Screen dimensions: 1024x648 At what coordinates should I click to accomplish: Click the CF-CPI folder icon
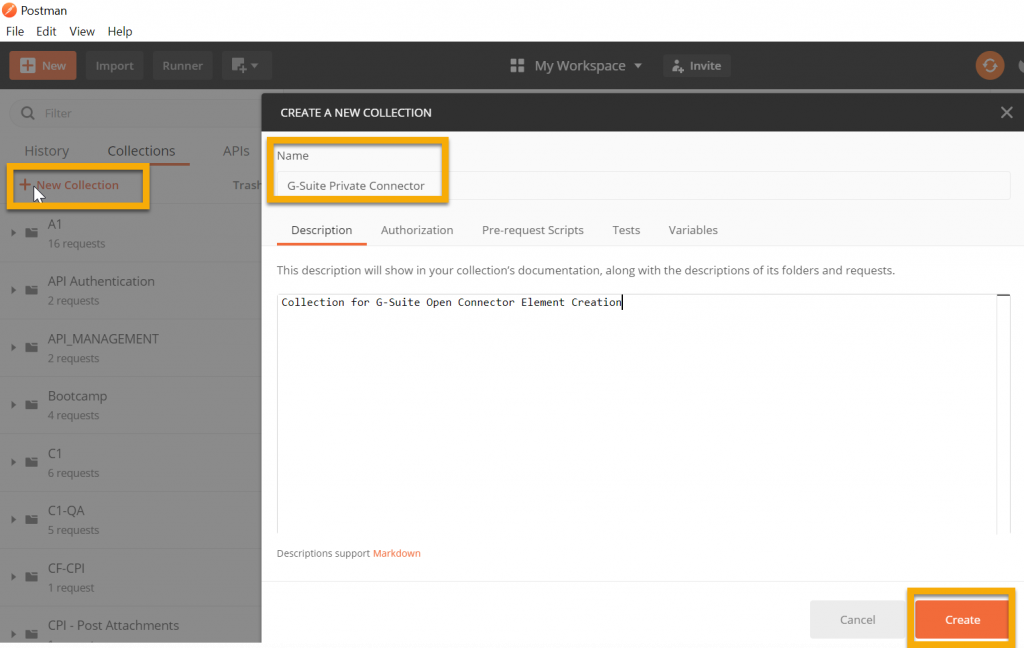(x=31, y=576)
